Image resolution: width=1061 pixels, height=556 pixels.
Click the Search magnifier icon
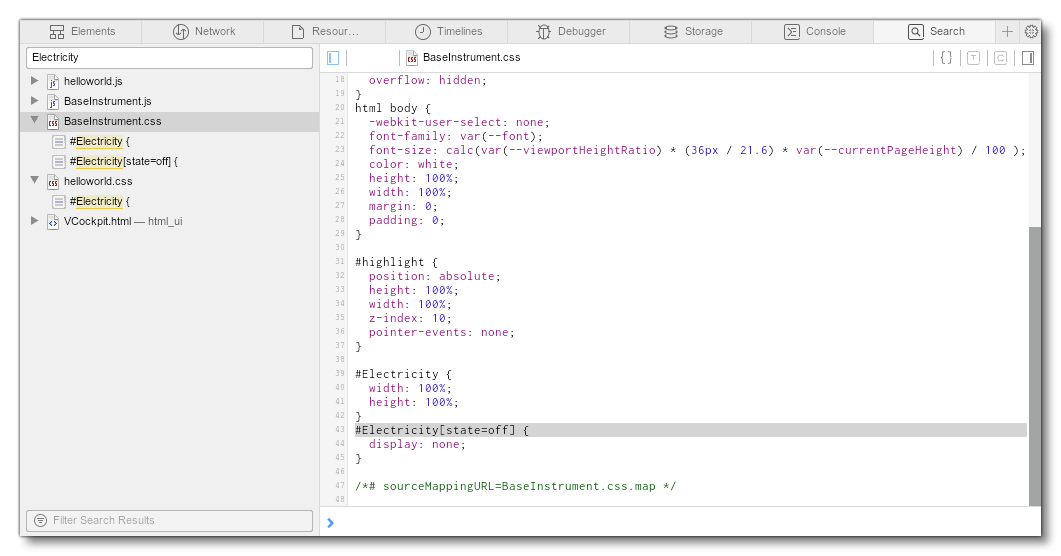pos(916,32)
